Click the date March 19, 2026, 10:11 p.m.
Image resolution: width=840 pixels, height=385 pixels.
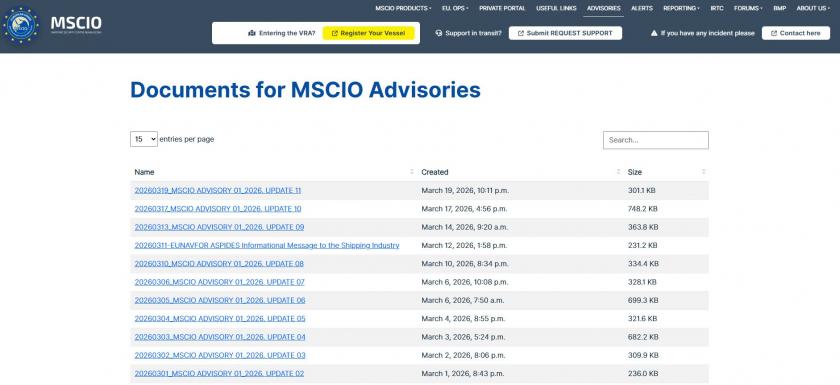(x=465, y=191)
